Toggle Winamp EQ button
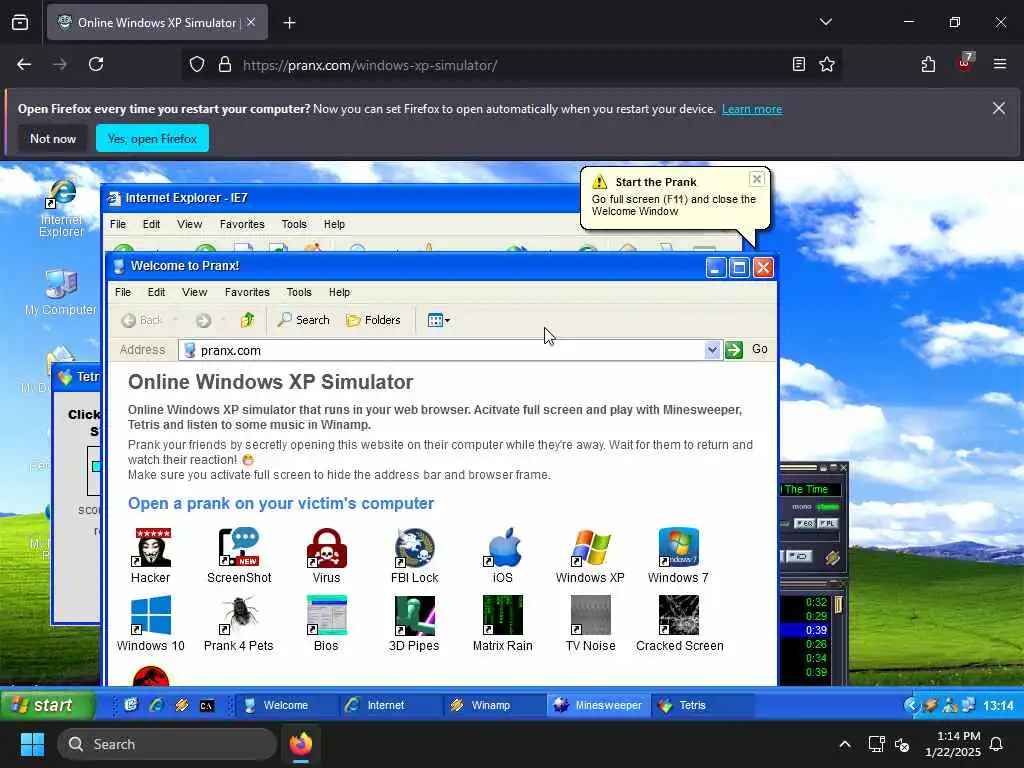Viewport: 1024px width, 768px height. pyautogui.click(x=805, y=523)
